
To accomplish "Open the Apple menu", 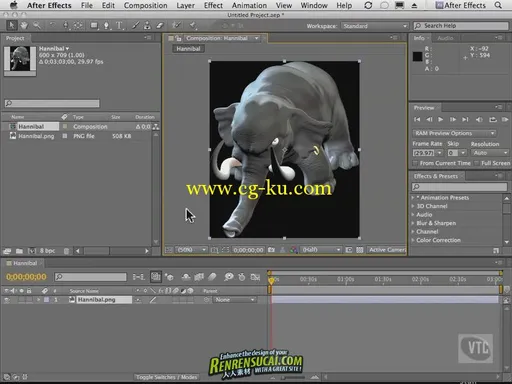I will 14,5.
